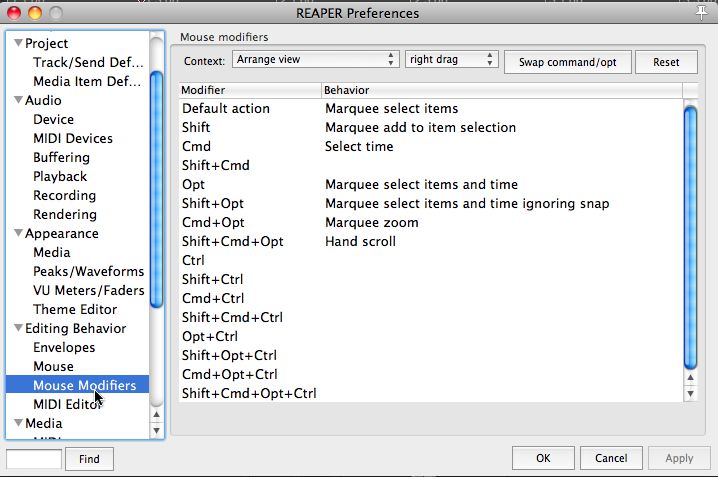Collapse the Editing Behavior tree section

click(18, 328)
